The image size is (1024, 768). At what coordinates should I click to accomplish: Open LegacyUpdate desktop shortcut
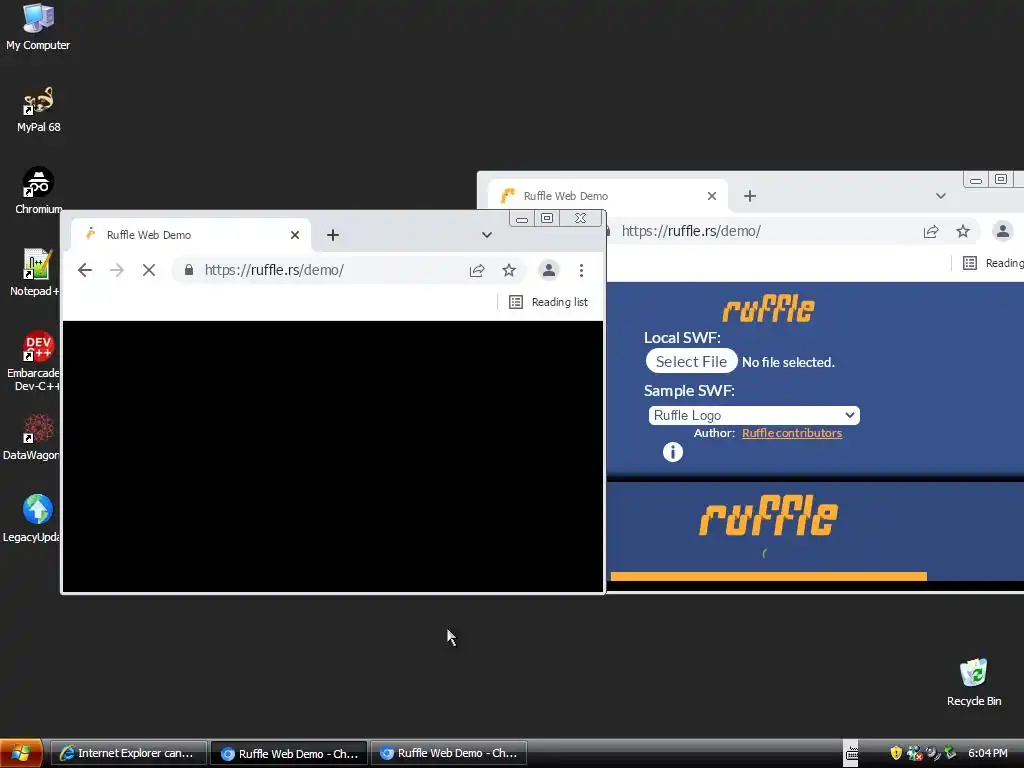(x=31, y=519)
